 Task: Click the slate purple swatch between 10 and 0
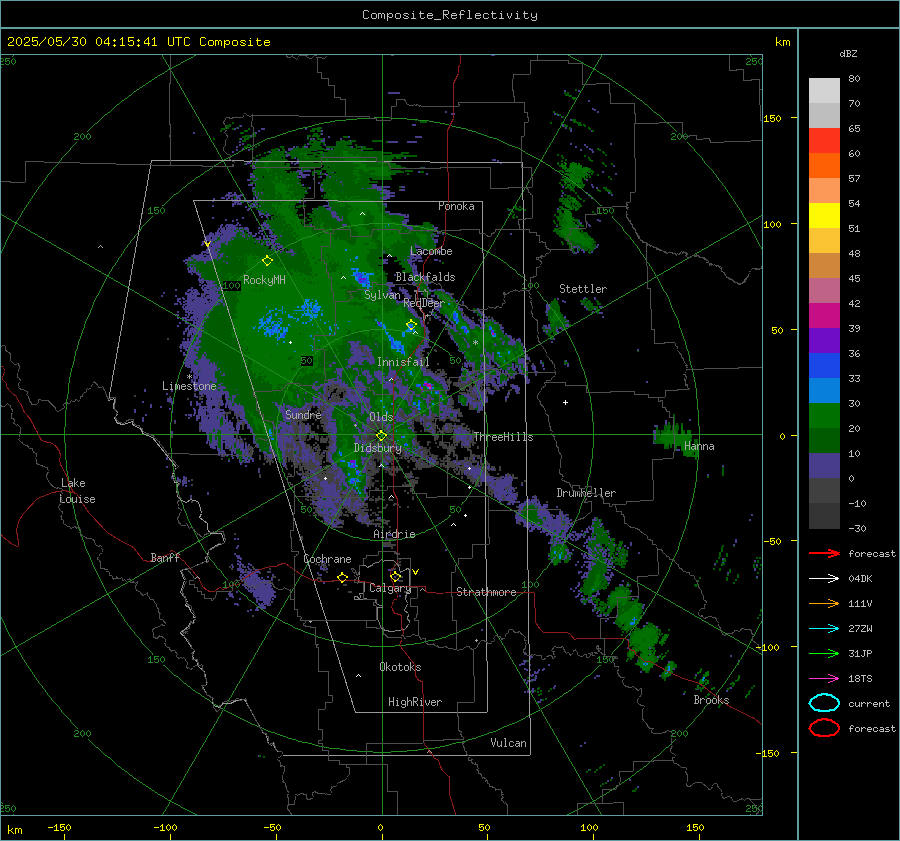click(x=824, y=466)
